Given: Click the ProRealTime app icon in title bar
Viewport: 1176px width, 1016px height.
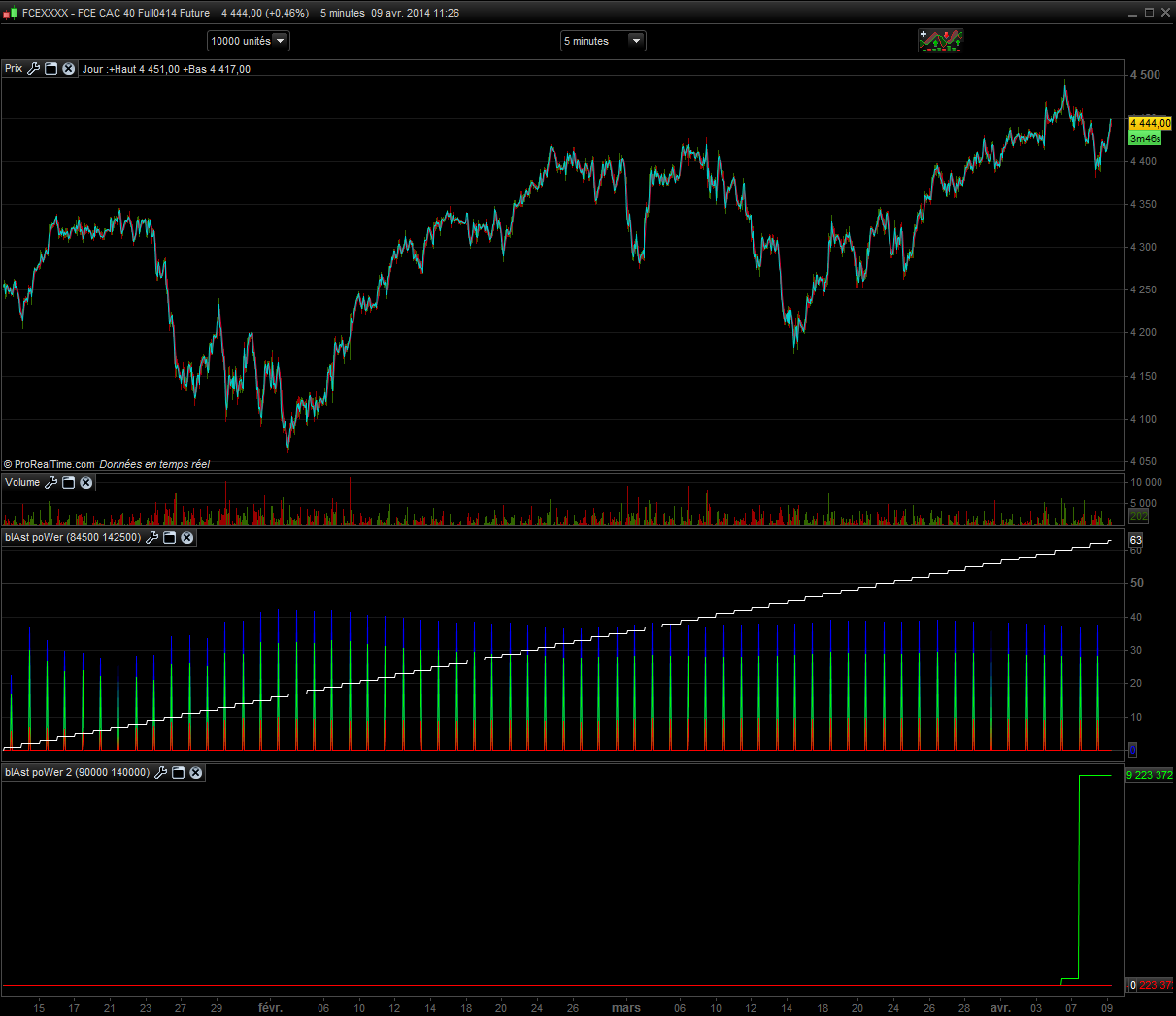Looking at the screenshot, I should [11, 13].
